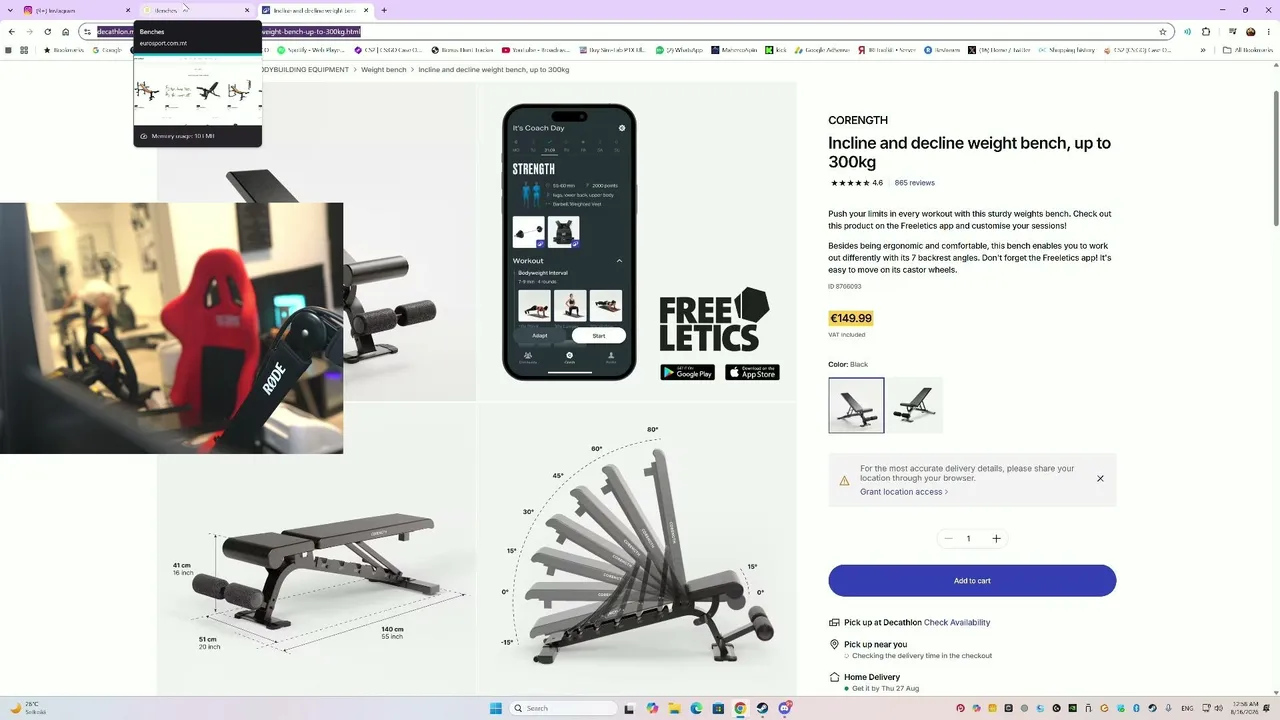This screenshot has height=720, width=1280.
Task: Select the second bench color thumbnail
Action: coord(915,405)
